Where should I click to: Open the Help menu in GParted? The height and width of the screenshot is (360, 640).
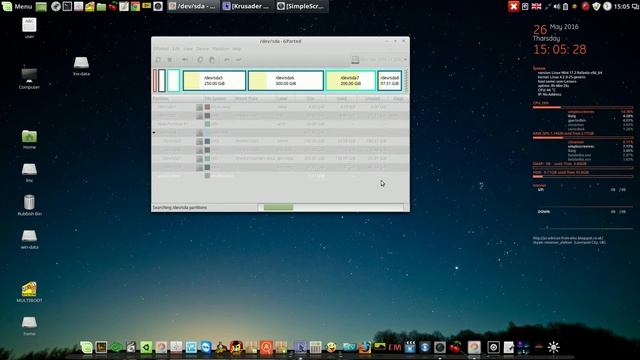click(237, 49)
